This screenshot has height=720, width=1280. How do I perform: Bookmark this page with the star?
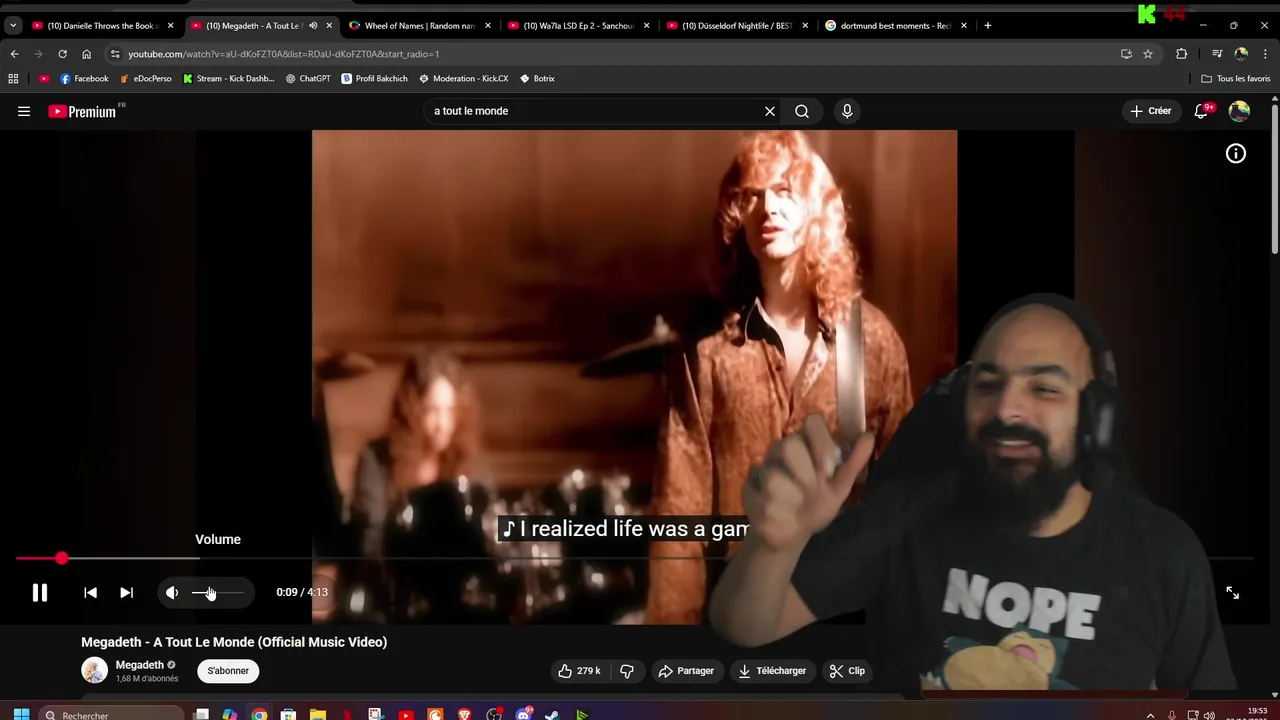(1148, 54)
